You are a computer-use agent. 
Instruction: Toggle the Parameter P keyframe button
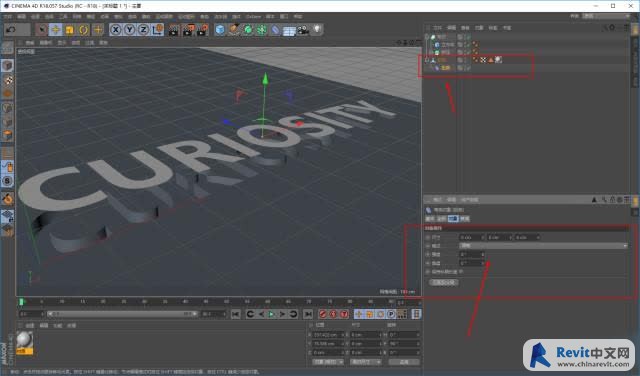(391, 314)
